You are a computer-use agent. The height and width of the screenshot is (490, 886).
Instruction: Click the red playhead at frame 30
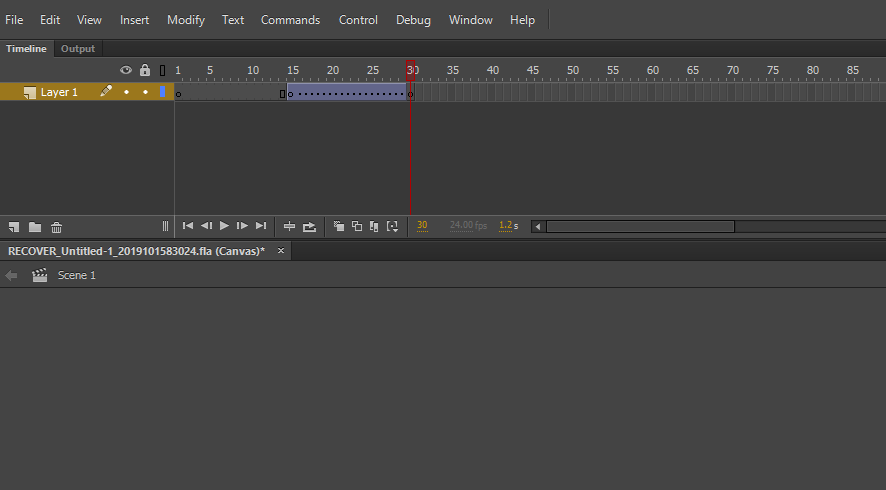point(410,71)
